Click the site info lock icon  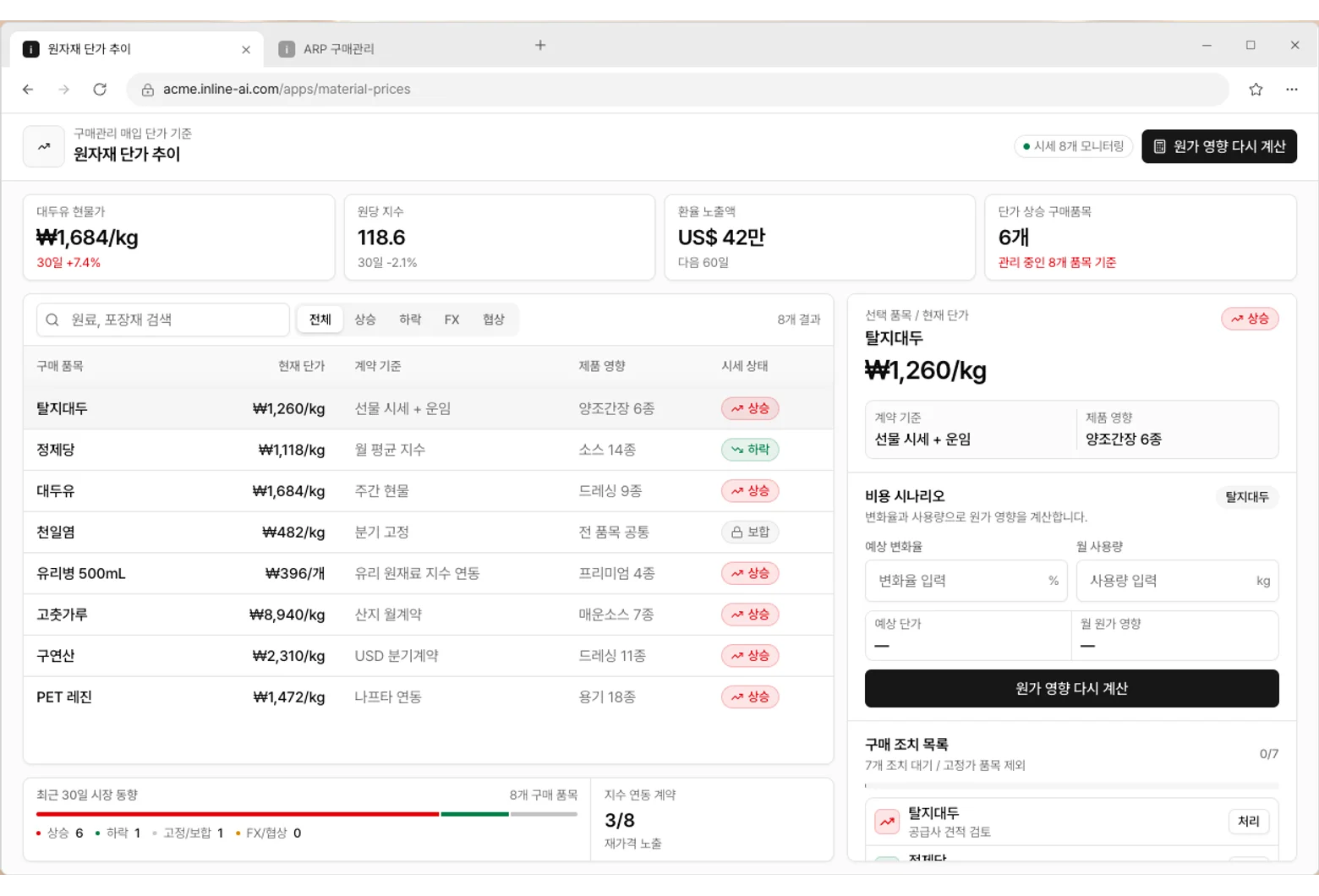(x=147, y=90)
